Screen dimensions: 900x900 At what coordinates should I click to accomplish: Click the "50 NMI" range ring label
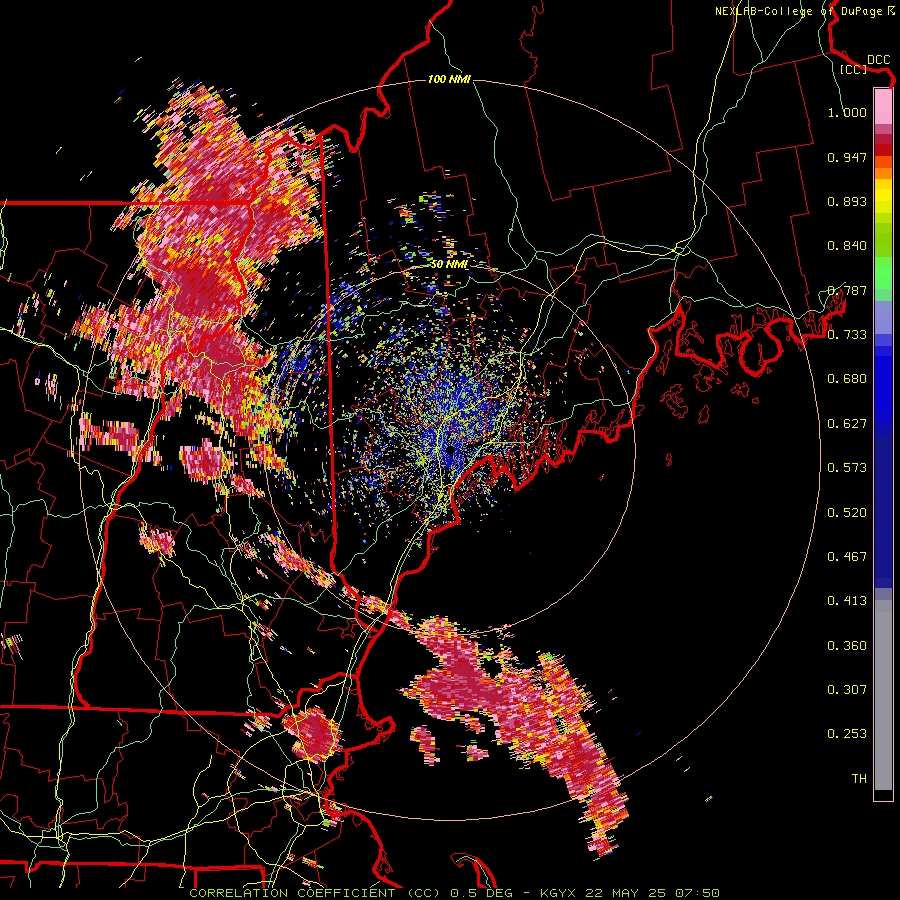(449, 264)
